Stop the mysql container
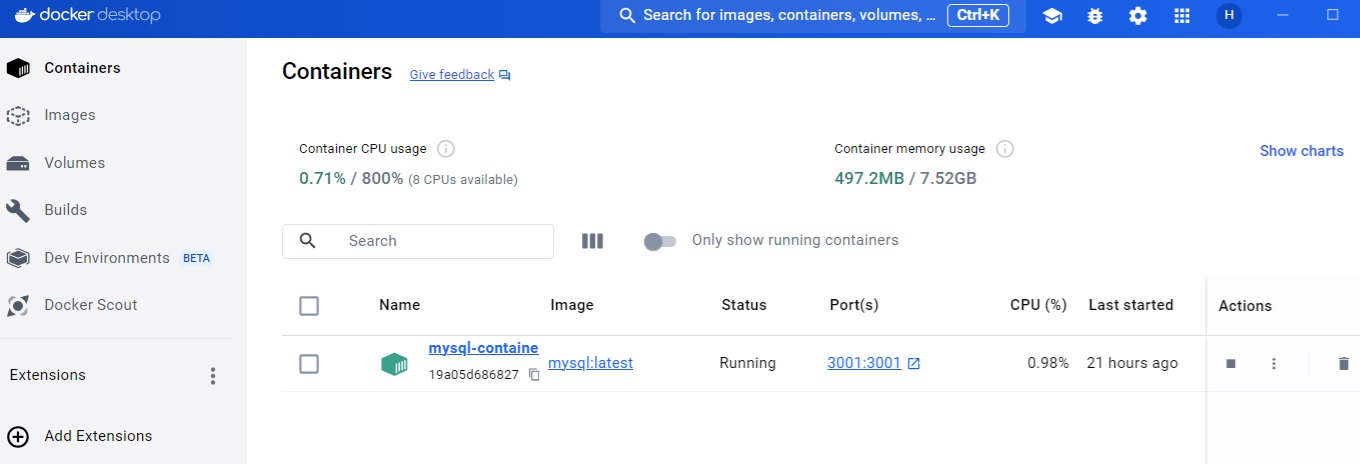 click(x=1231, y=364)
